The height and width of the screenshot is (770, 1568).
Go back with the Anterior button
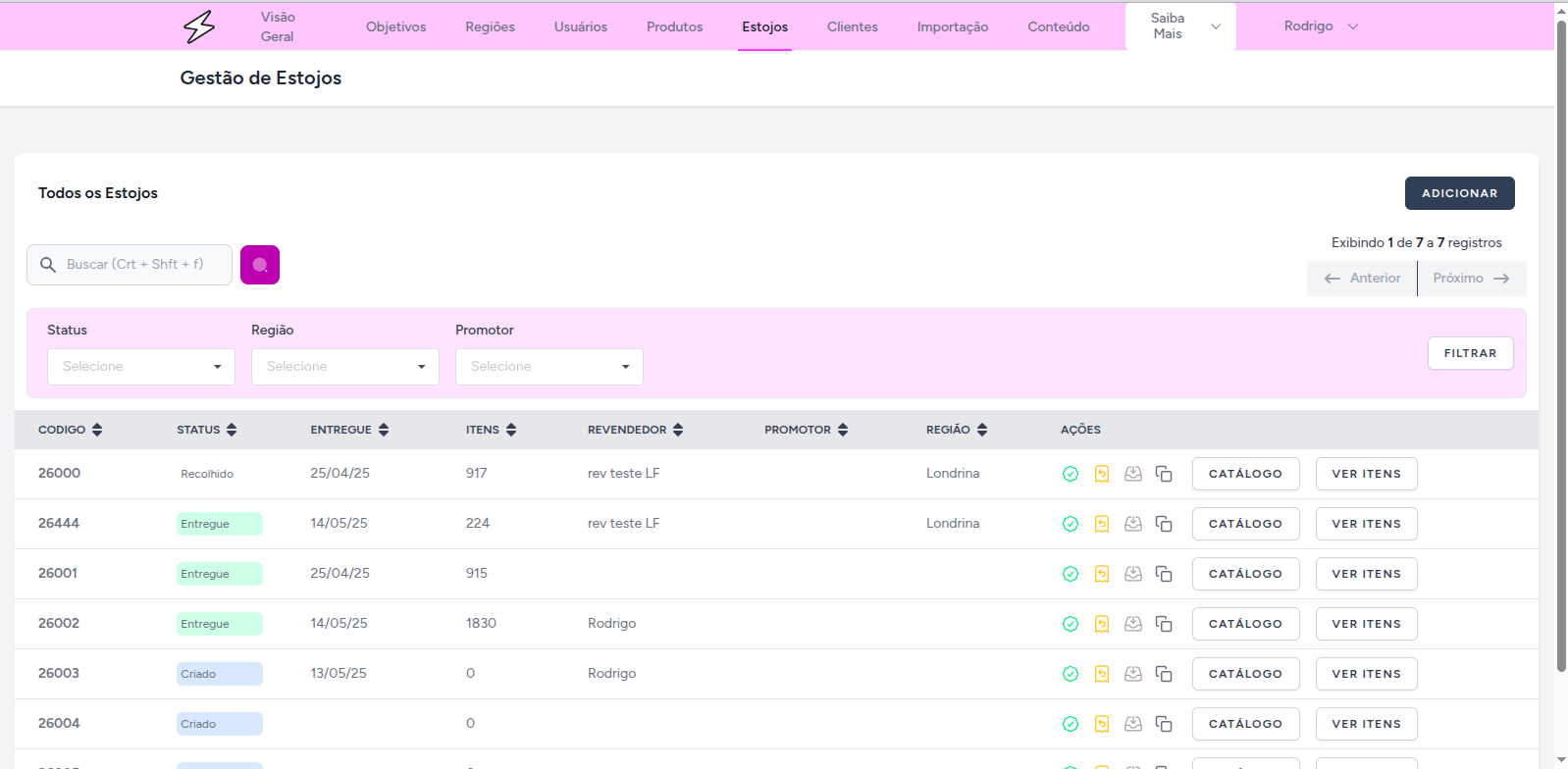(1362, 279)
